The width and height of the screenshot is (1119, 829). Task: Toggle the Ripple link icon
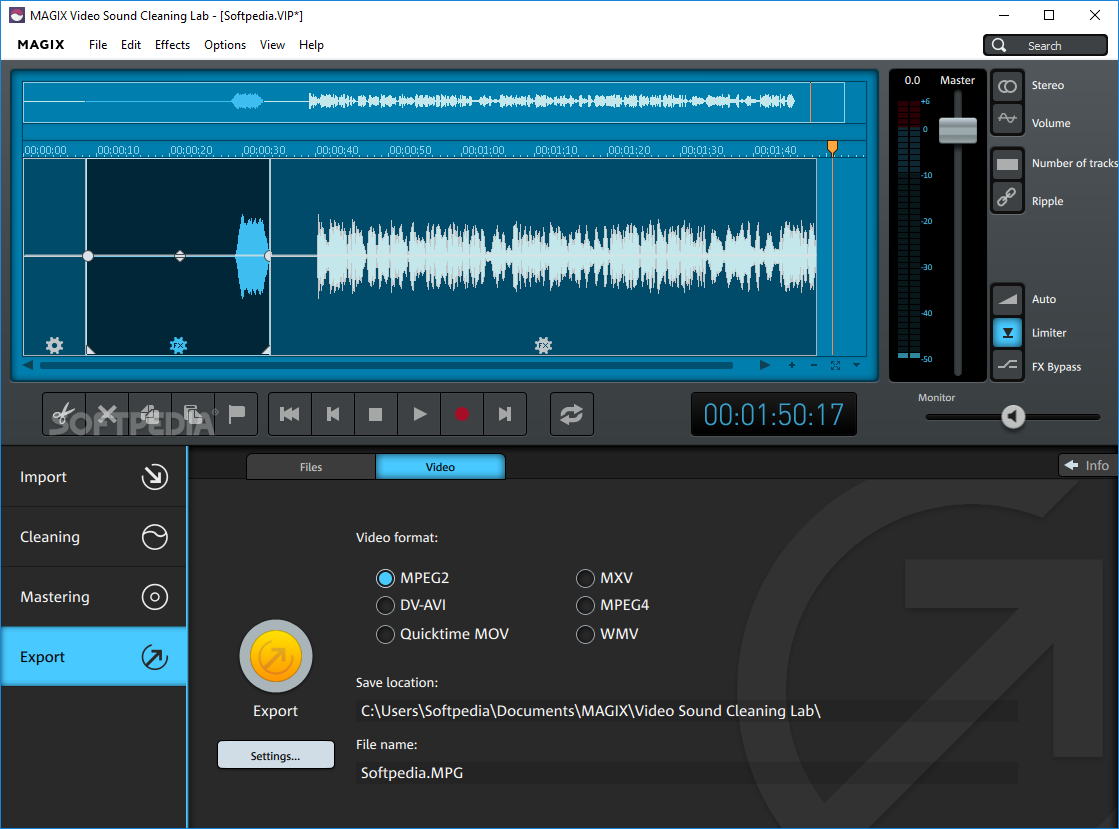point(1007,197)
